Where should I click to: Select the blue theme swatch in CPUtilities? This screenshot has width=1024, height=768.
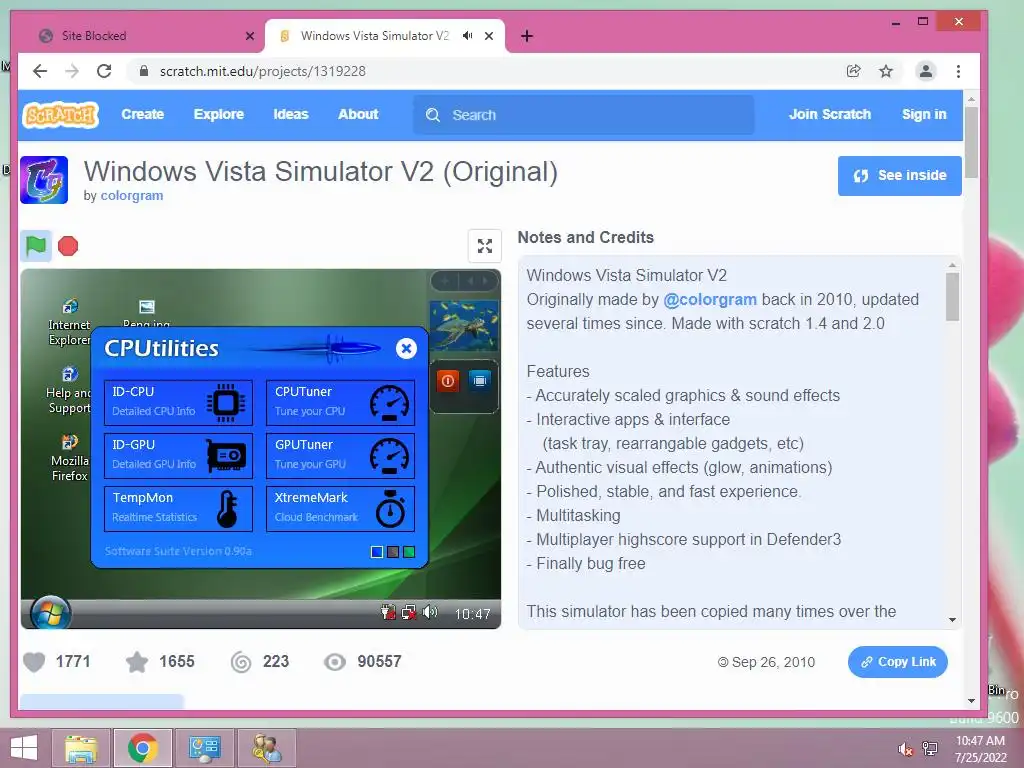click(x=377, y=552)
